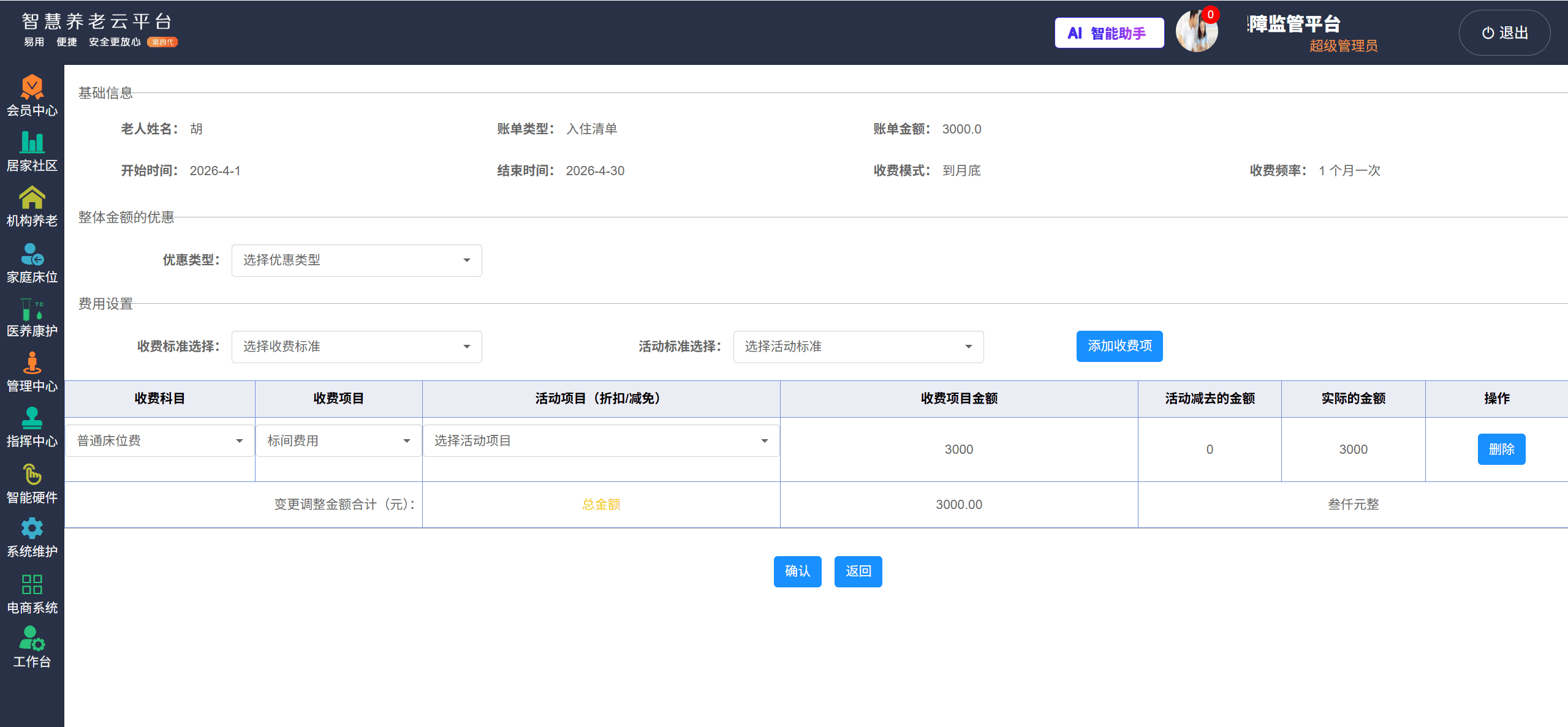Click the 收费频率 value 1 个月一次
The height and width of the screenshot is (727, 1568).
pos(1349,171)
